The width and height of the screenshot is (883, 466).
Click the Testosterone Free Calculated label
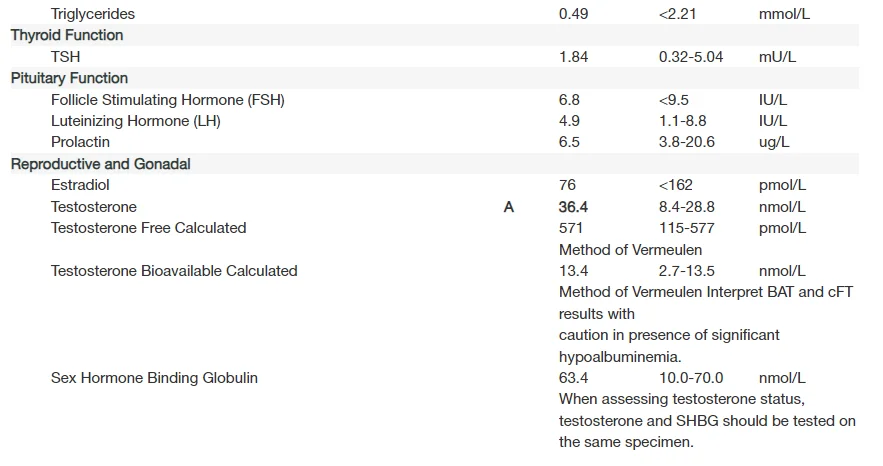click(x=148, y=228)
